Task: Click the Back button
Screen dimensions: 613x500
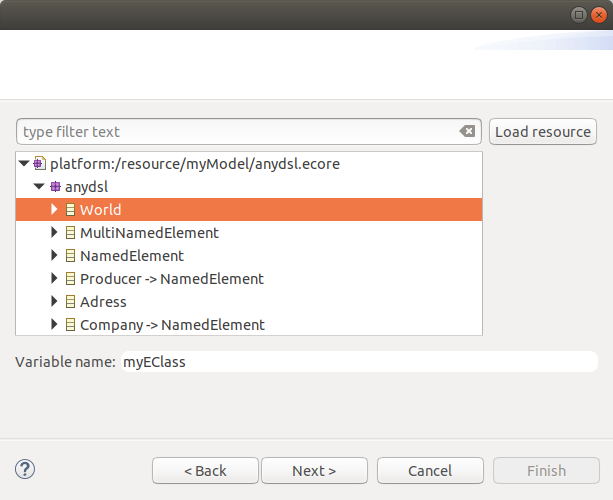Action: (205, 471)
